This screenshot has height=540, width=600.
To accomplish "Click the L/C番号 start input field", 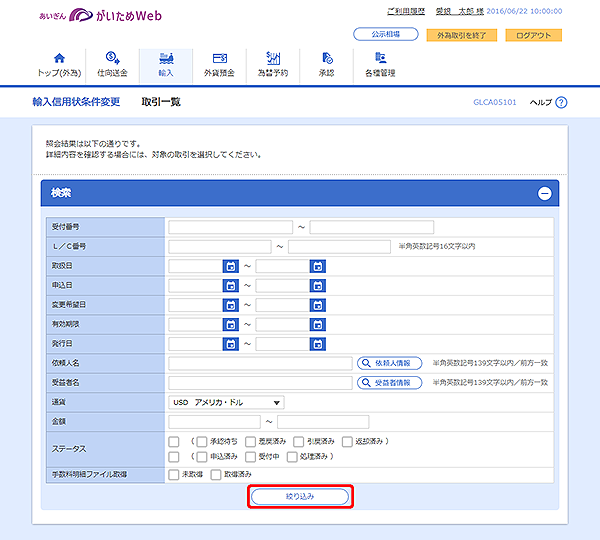I will [x=220, y=247].
